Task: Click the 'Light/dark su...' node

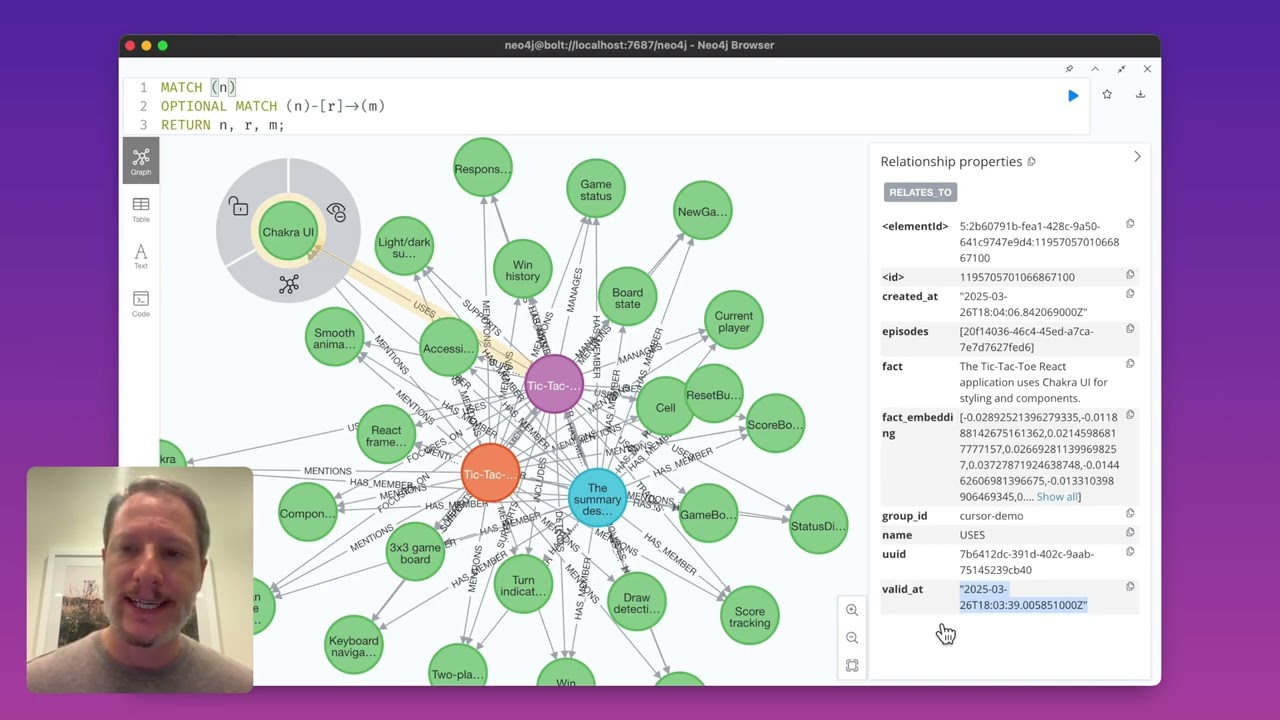Action: 404,246
